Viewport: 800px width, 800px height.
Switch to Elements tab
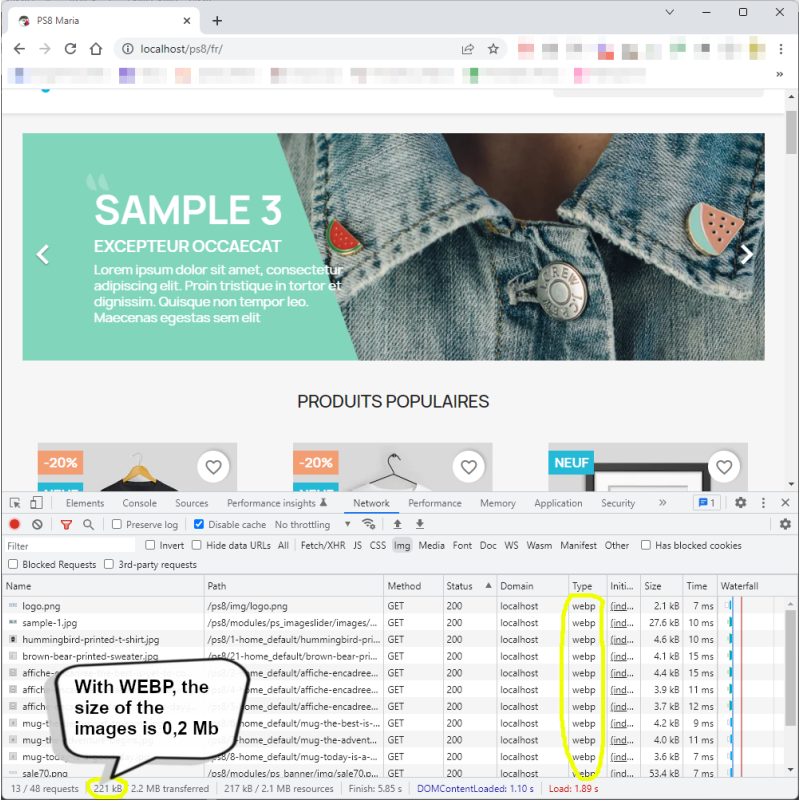pos(85,503)
